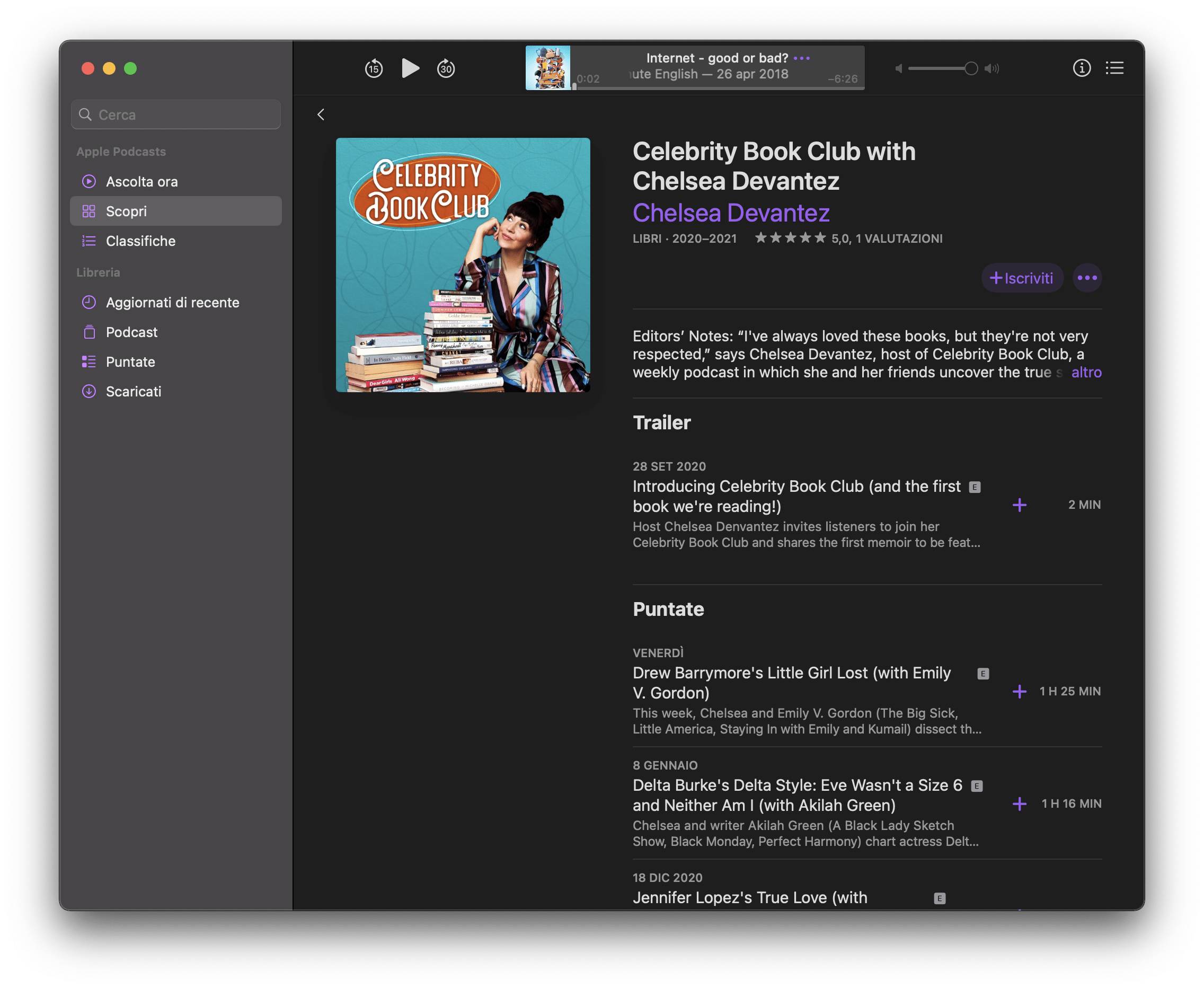Open the Podcast library section

point(176,332)
